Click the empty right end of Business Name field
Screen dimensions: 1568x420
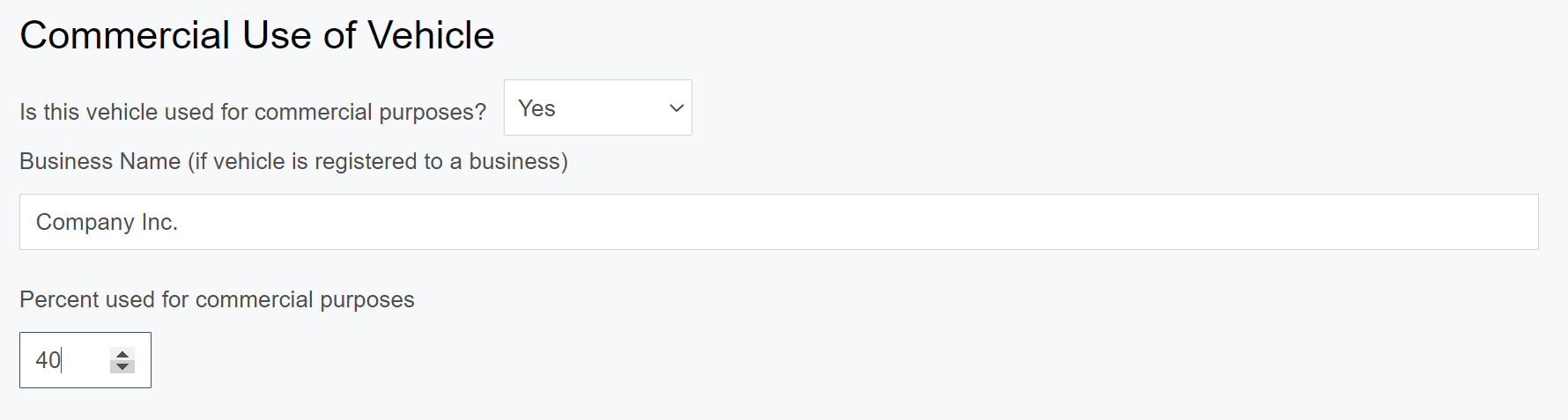point(1453,222)
